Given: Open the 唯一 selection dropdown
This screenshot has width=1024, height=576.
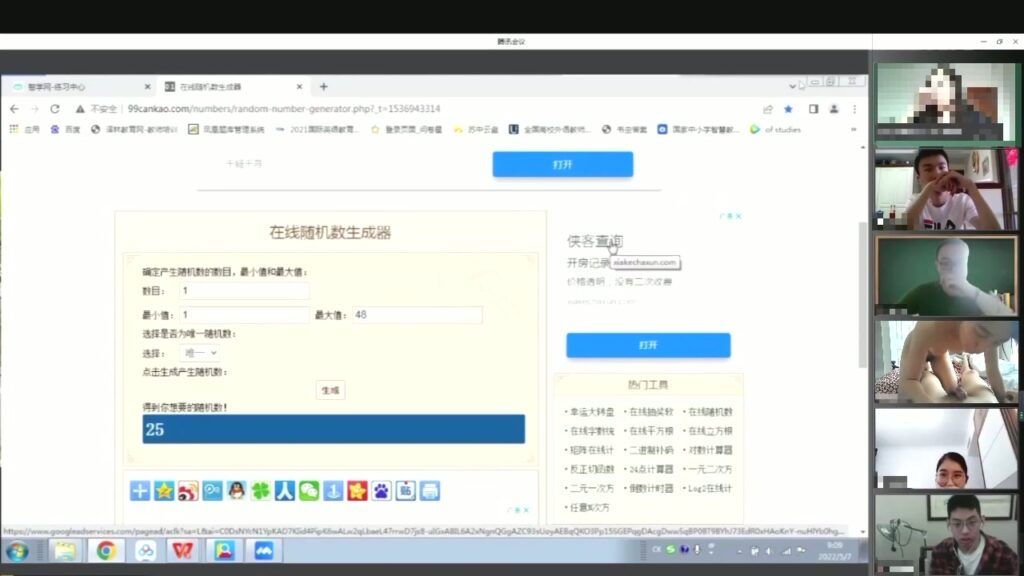Looking at the screenshot, I should click(x=200, y=353).
